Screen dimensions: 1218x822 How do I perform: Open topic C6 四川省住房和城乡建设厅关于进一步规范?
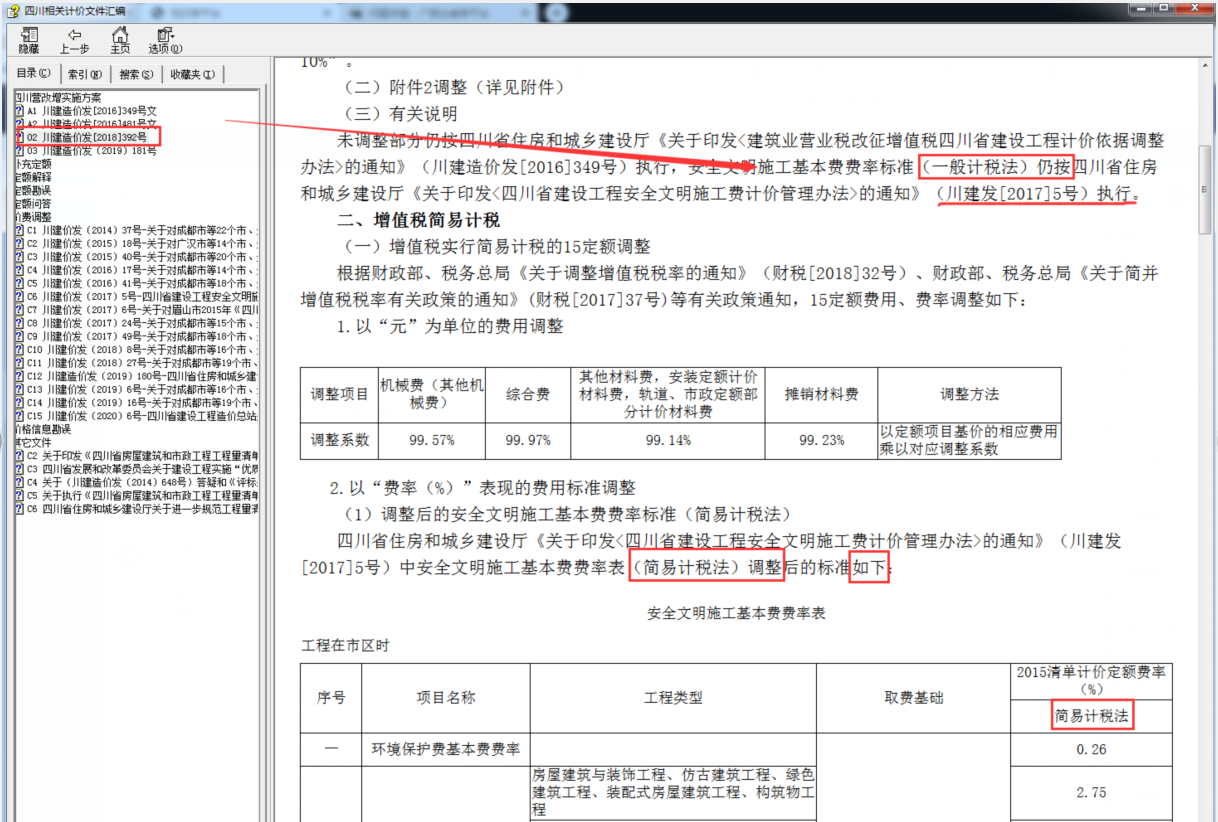[142, 508]
